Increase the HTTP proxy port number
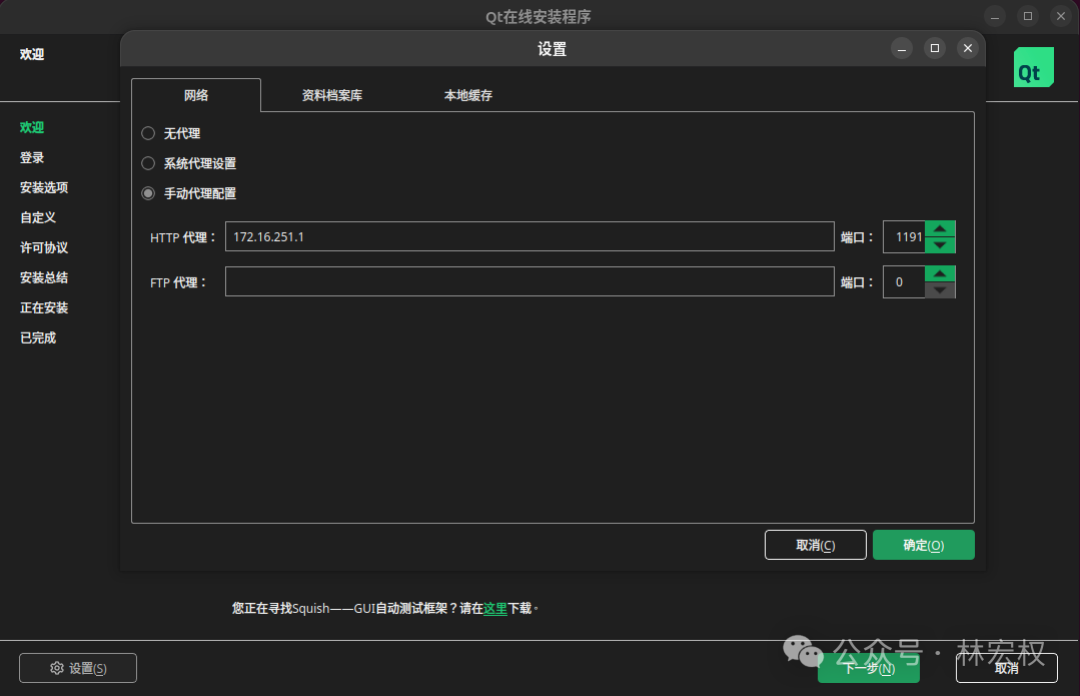This screenshot has width=1080, height=696. [940, 229]
